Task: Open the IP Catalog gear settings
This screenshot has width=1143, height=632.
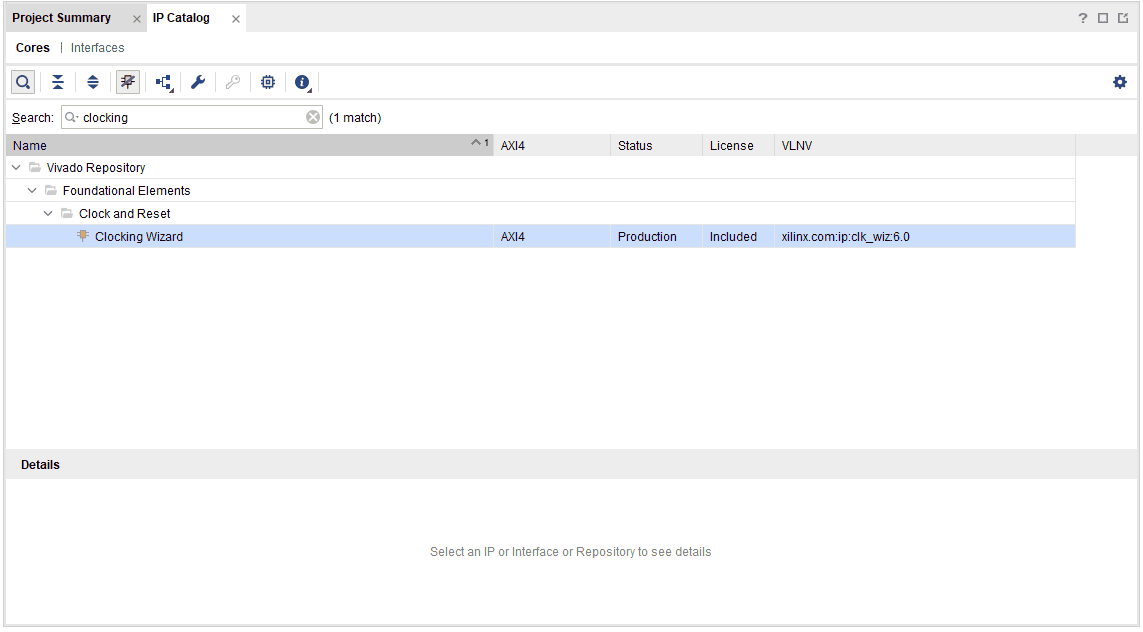Action: pyautogui.click(x=1120, y=82)
